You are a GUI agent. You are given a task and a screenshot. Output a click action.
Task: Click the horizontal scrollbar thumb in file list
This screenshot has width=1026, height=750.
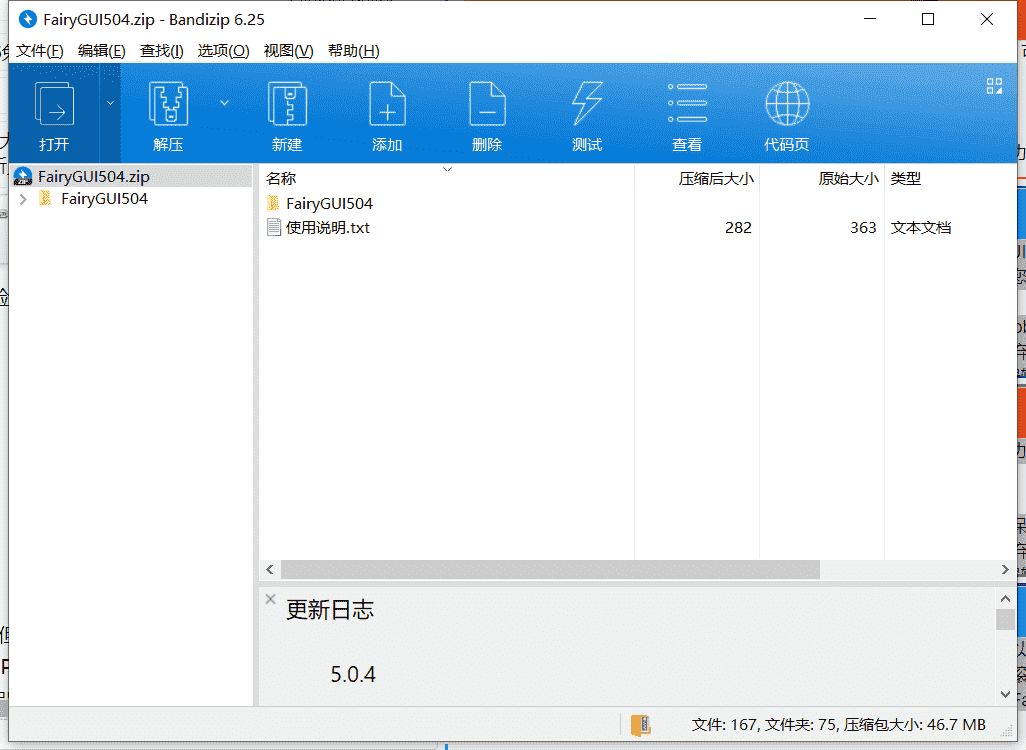coord(550,570)
